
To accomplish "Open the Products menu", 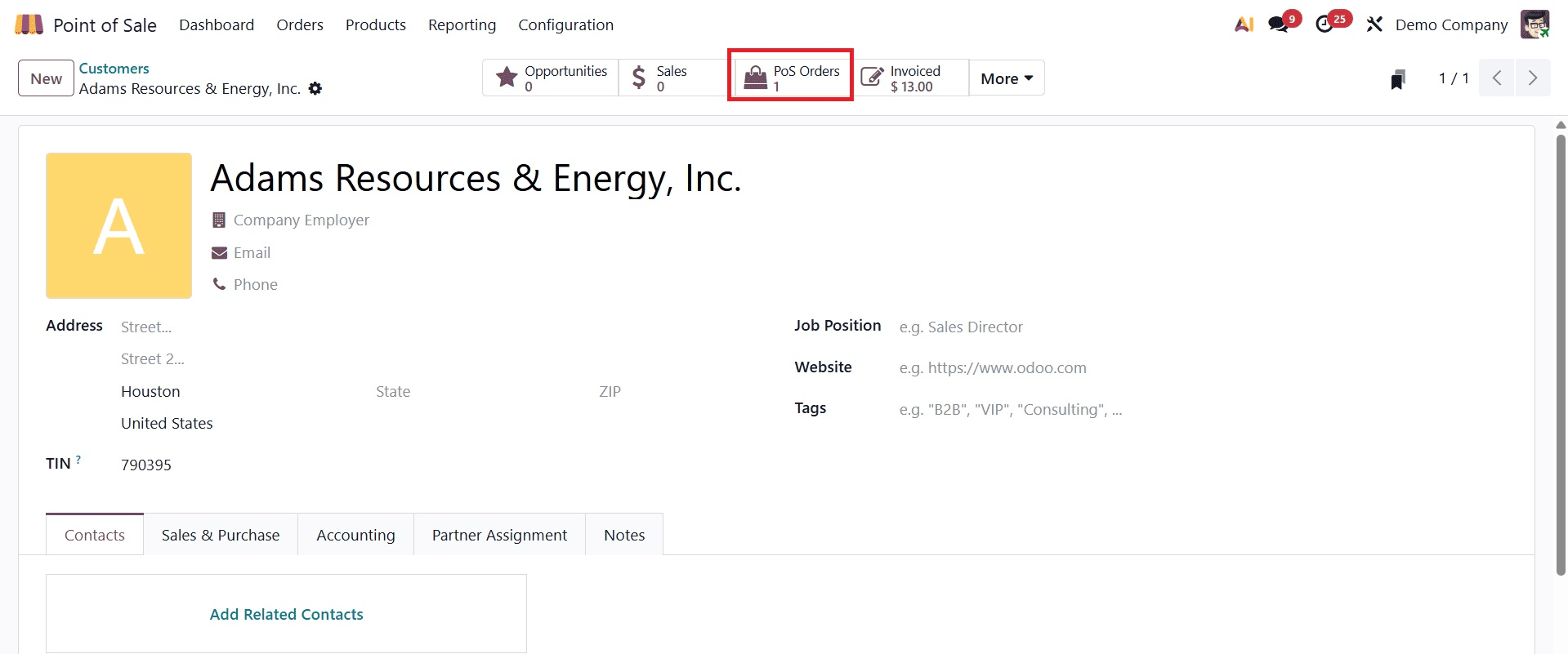I will tap(376, 24).
